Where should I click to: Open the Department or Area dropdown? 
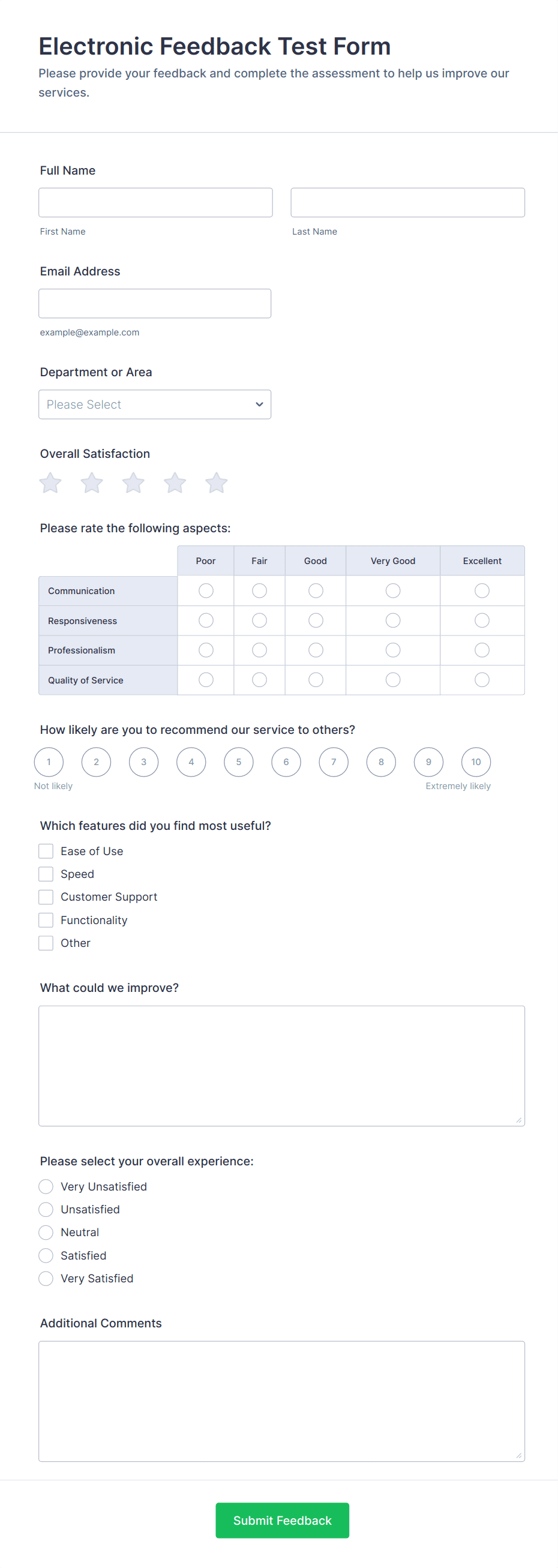tap(155, 404)
